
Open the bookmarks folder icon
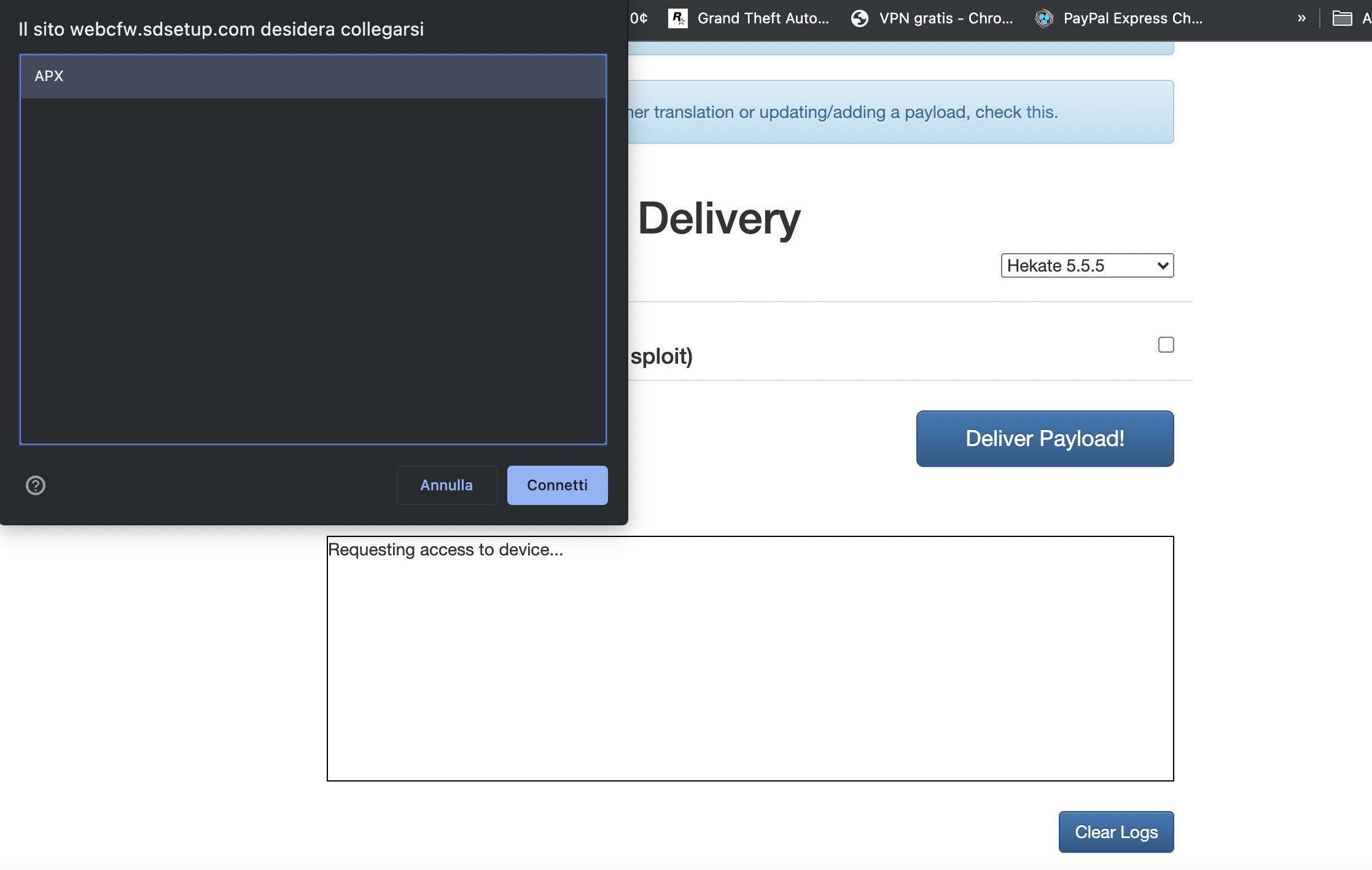tap(1342, 18)
